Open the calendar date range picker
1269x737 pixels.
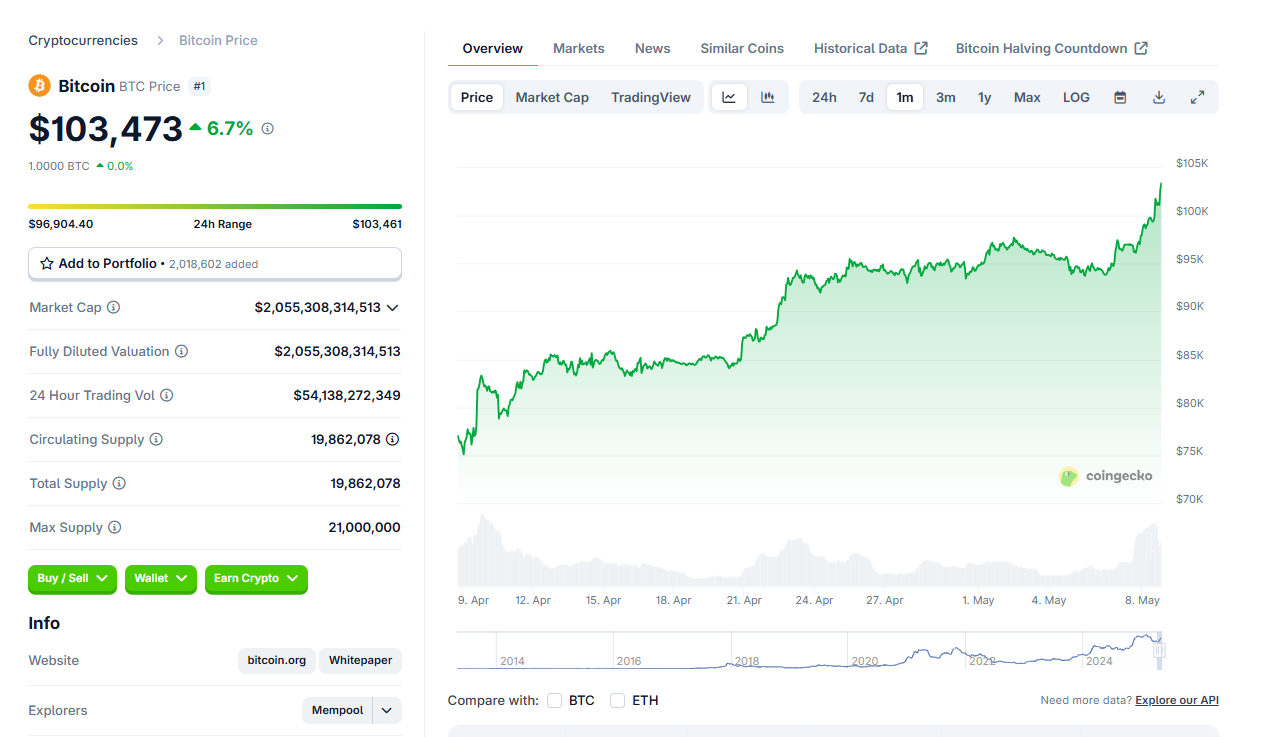(x=1120, y=97)
